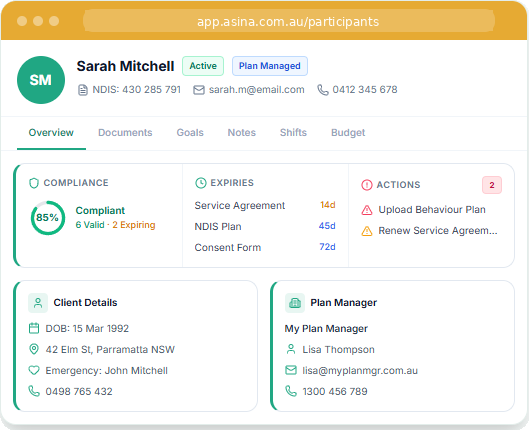The height and width of the screenshot is (430, 529).
Task: Click the NDIS document icon
Action: pyautogui.click(x=83, y=90)
